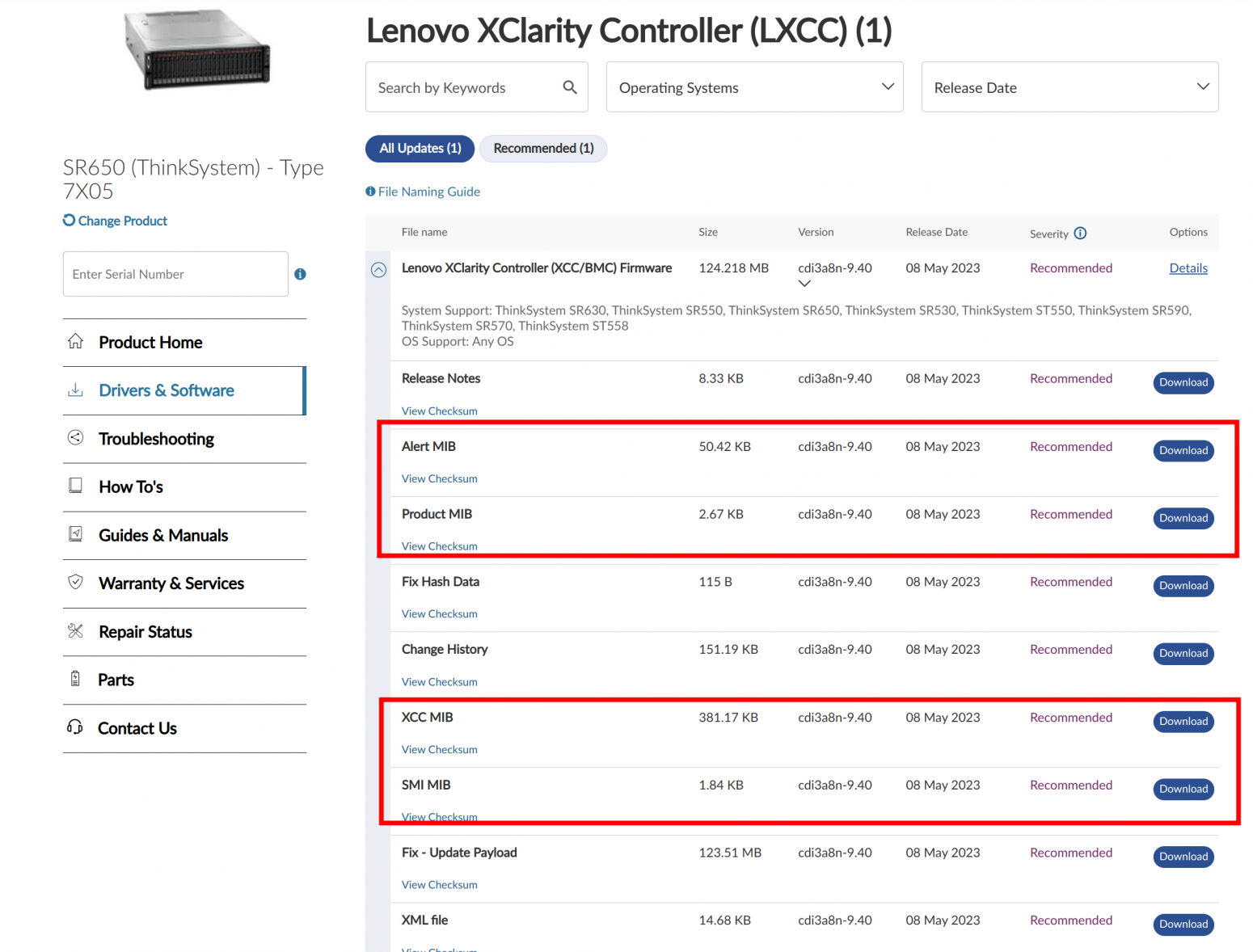View Checksum for Release Notes

point(440,411)
